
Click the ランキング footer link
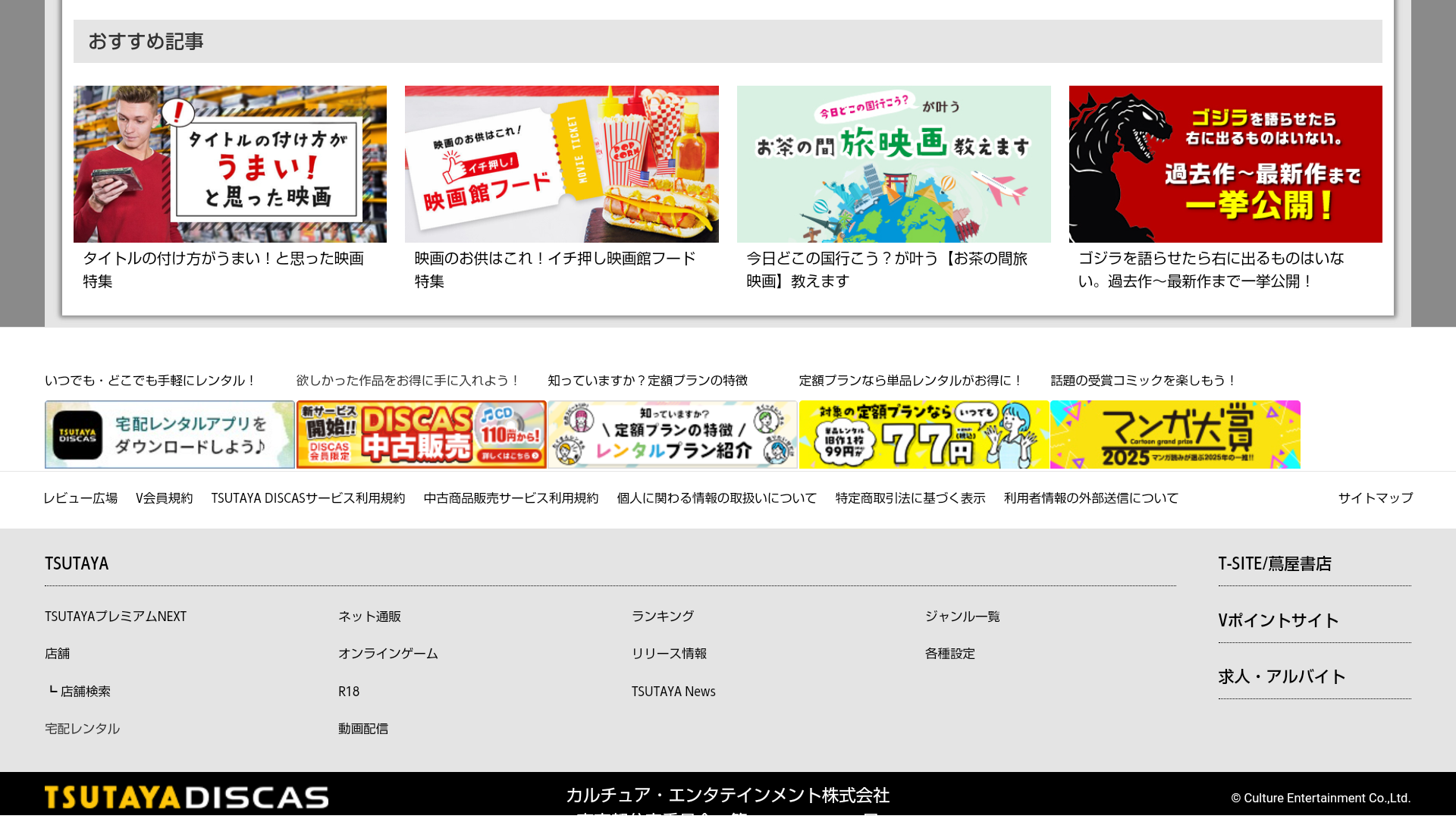[x=663, y=617]
